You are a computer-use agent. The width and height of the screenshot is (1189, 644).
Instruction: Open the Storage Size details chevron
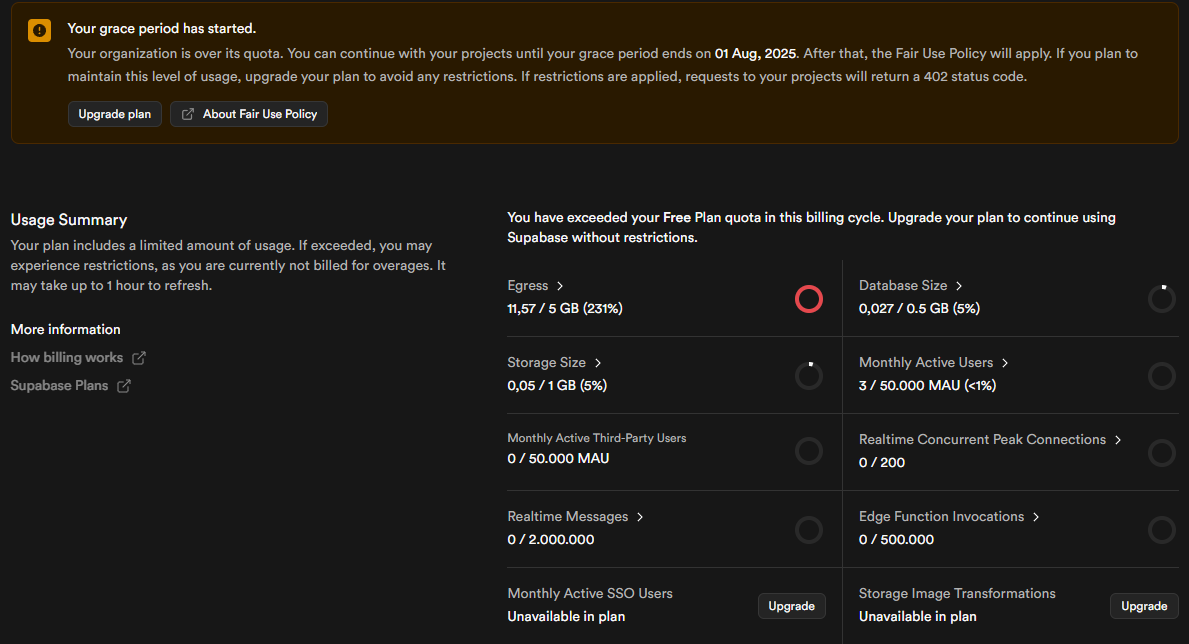pos(598,363)
